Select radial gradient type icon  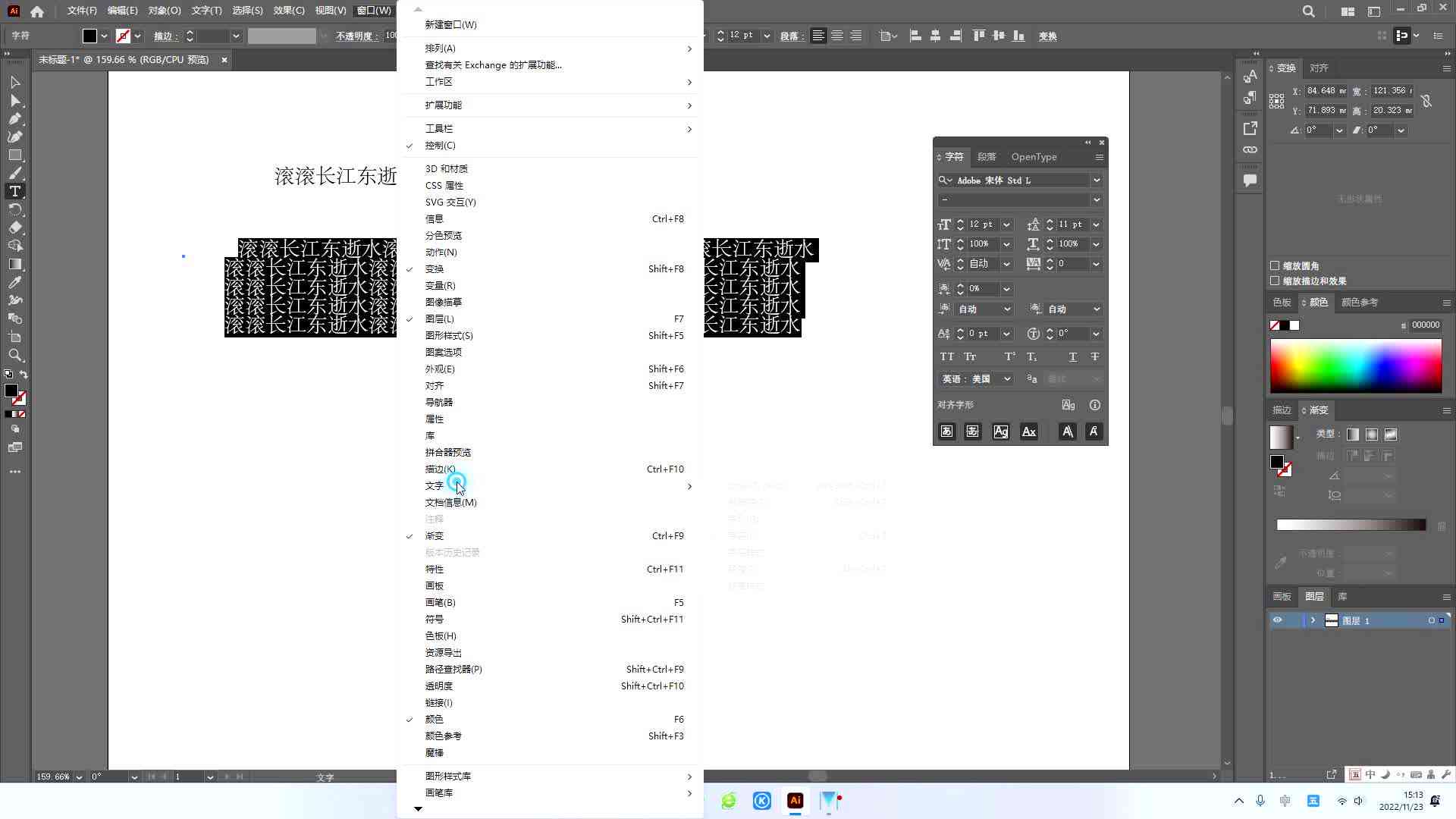pyautogui.click(x=1372, y=435)
